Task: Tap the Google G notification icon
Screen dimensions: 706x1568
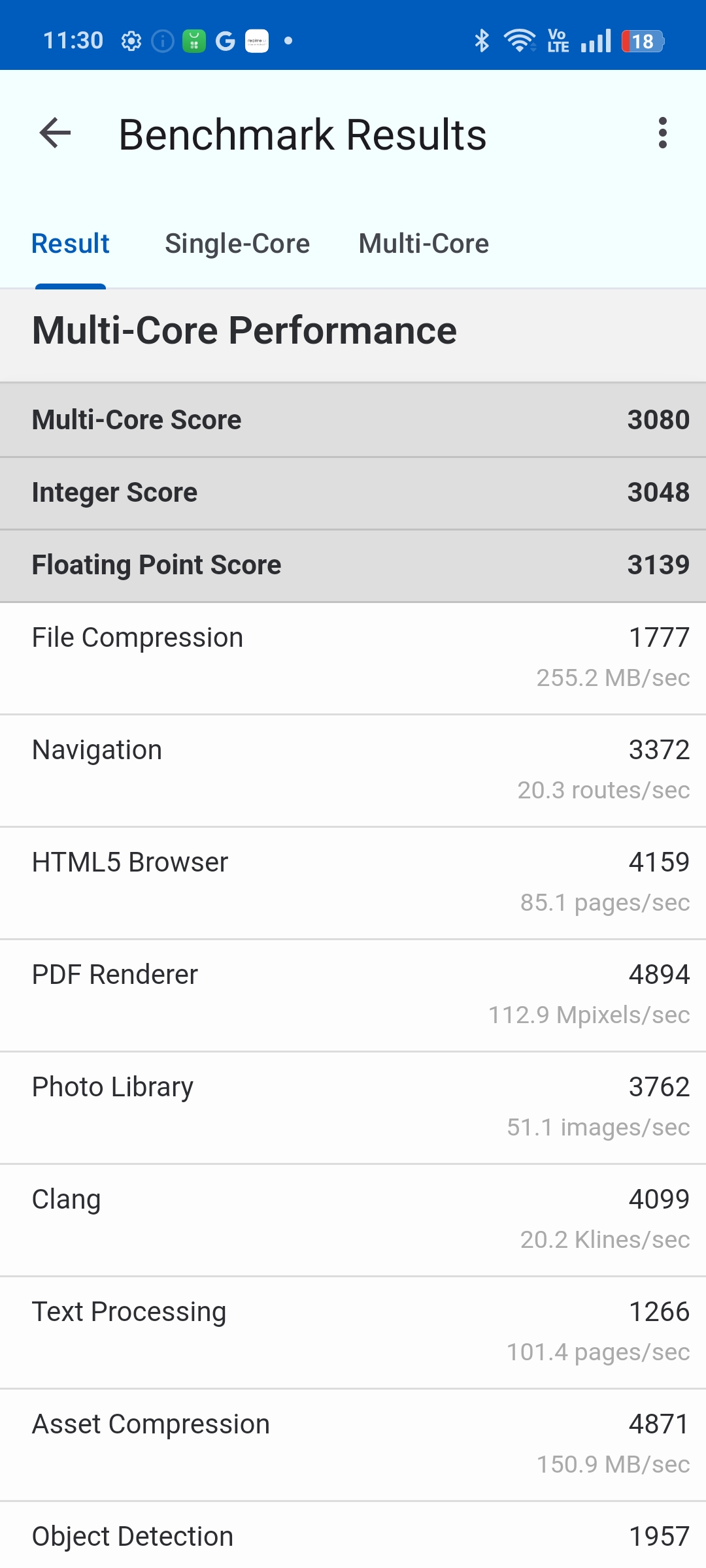Action: pos(225,41)
